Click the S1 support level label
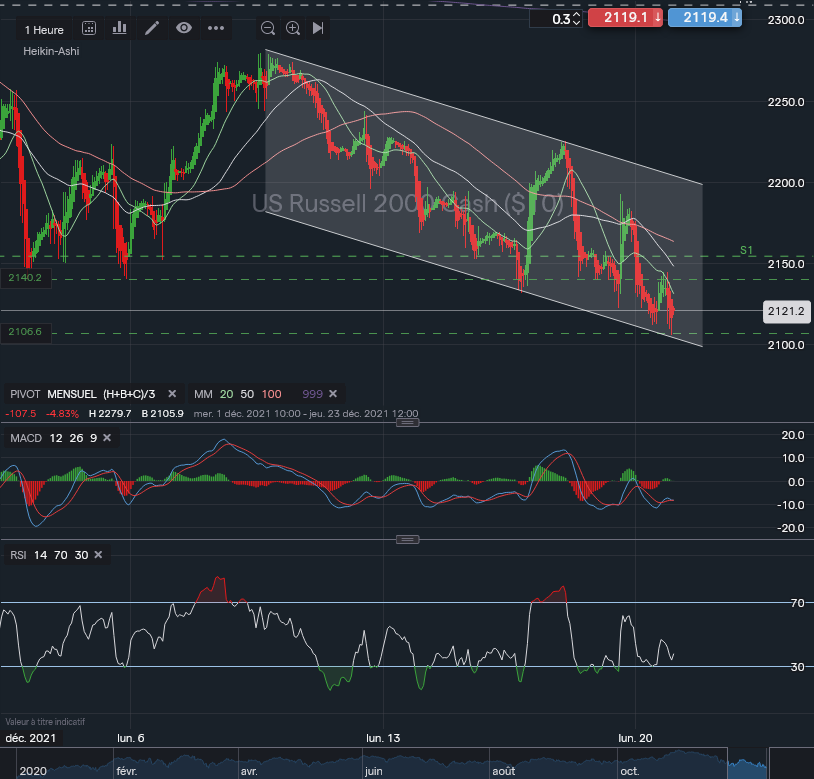Screen dimensions: 814x779 [746, 250]
